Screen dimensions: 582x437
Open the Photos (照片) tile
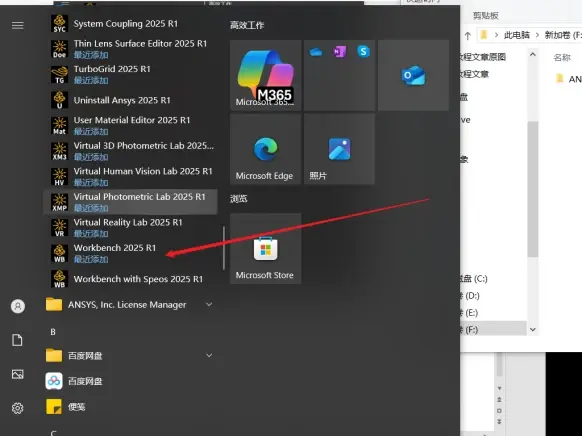pyautogui.click(x=339, y=149)
